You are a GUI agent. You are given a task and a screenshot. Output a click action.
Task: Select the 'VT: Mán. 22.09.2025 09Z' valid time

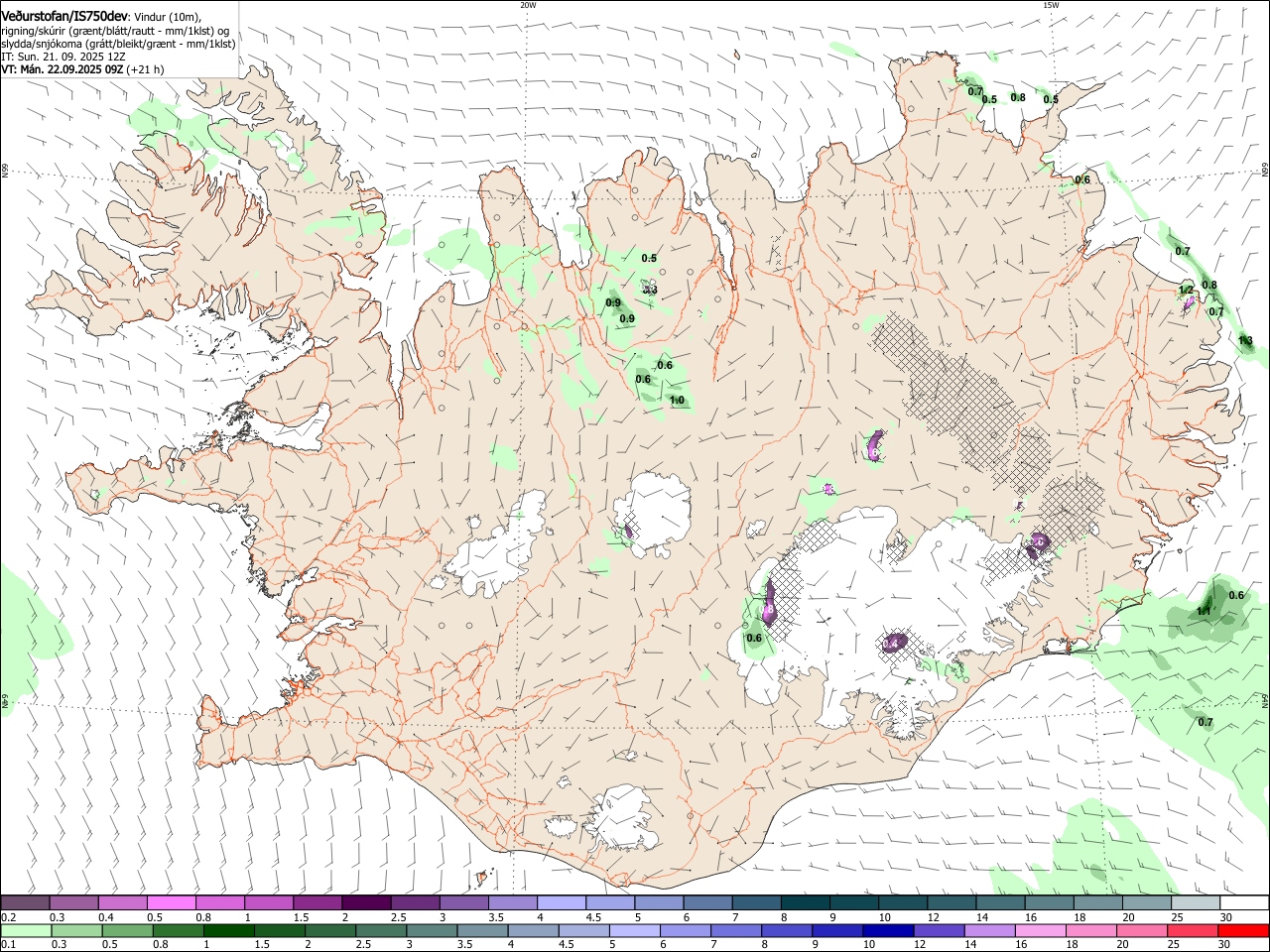63,69
